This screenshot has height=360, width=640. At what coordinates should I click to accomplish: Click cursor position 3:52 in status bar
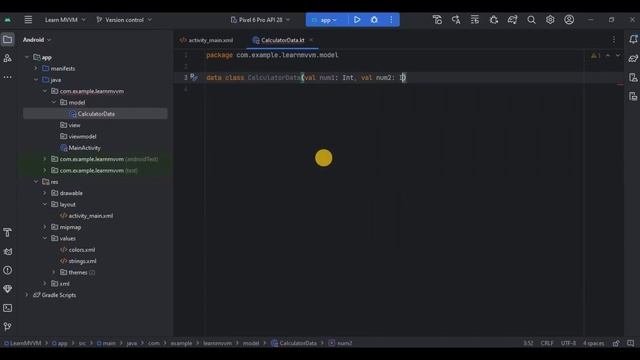click(528, 343)
